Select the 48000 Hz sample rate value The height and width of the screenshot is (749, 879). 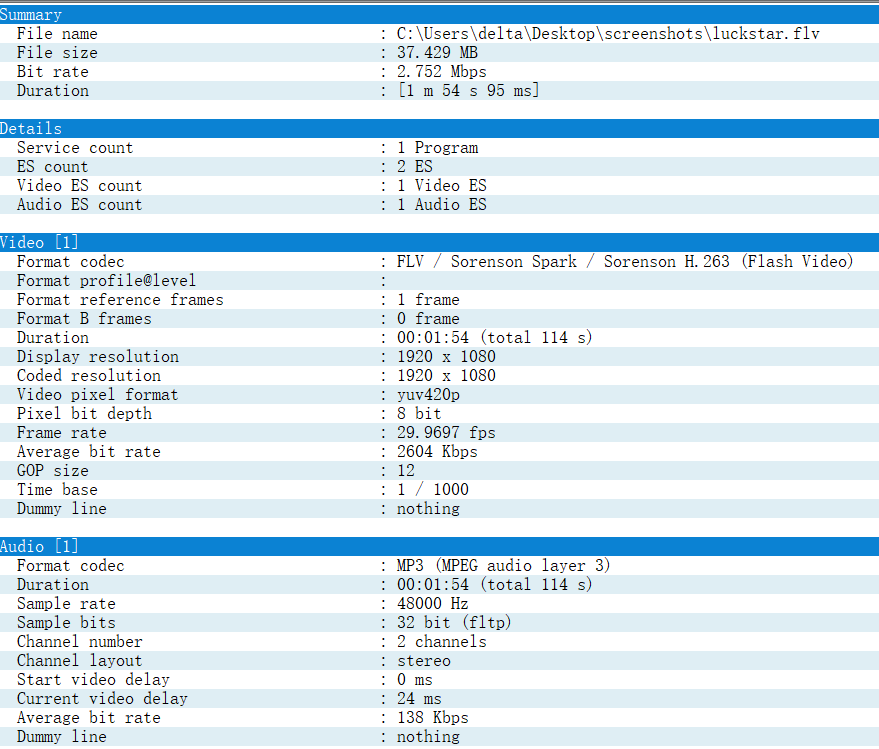click(x=432, y=604)
